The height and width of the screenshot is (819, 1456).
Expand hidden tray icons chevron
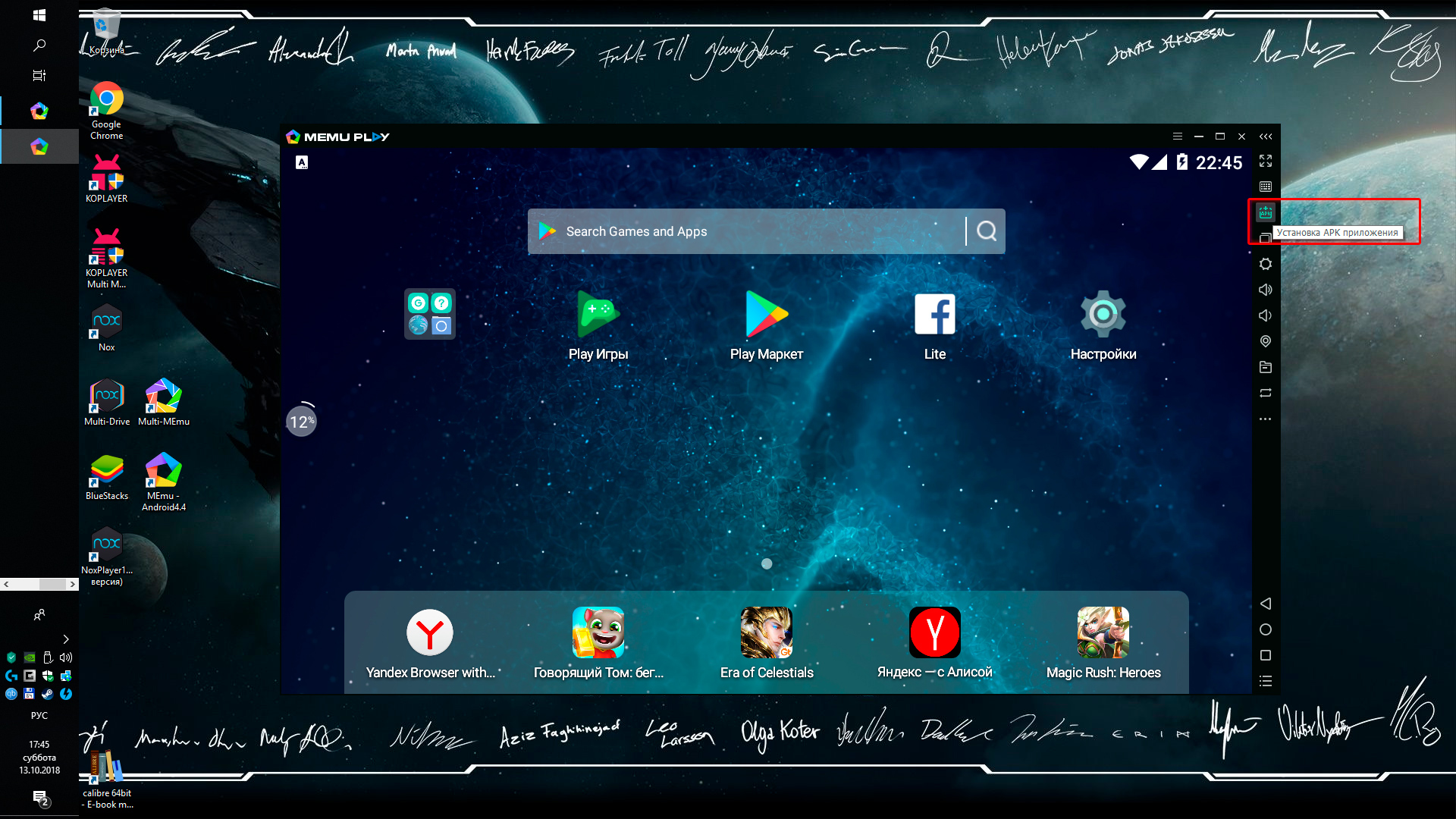(66, 639)
